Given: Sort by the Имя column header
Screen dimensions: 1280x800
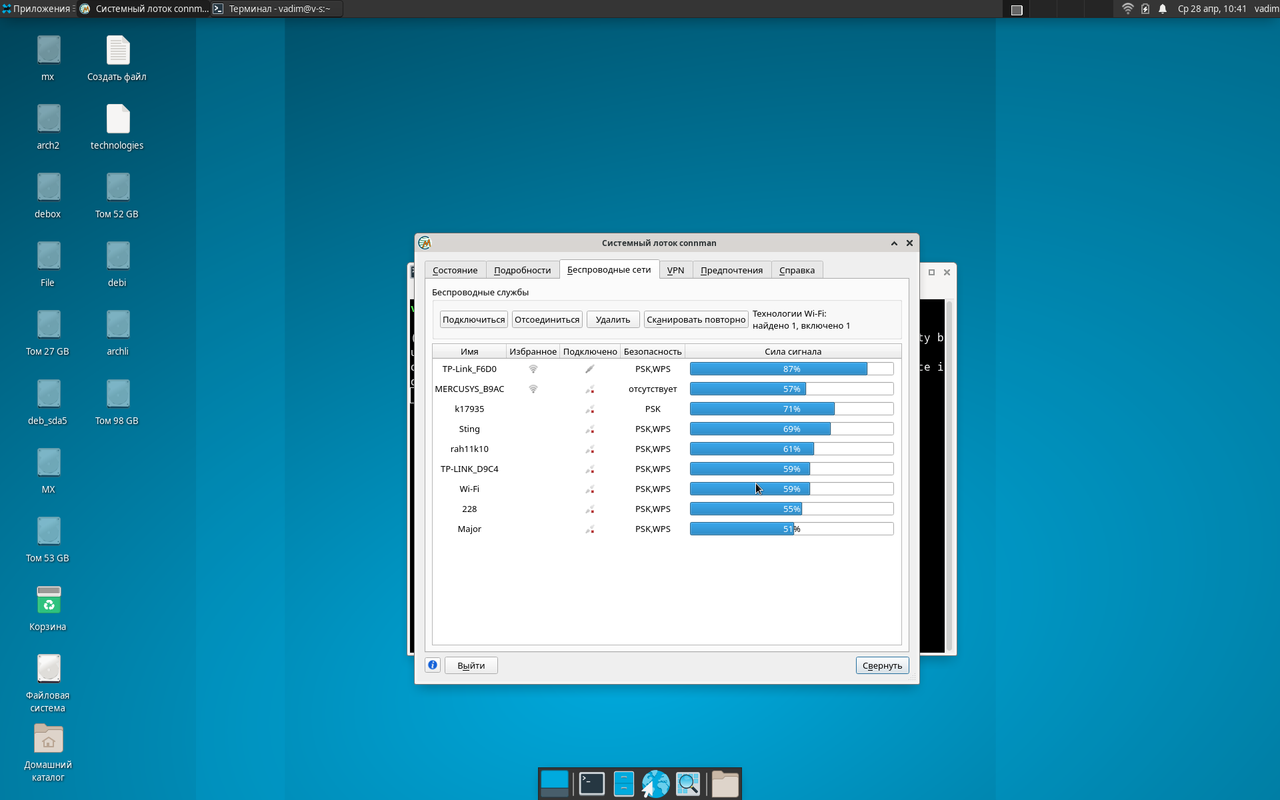Looking at the screenshot, I should click(469, 351).
